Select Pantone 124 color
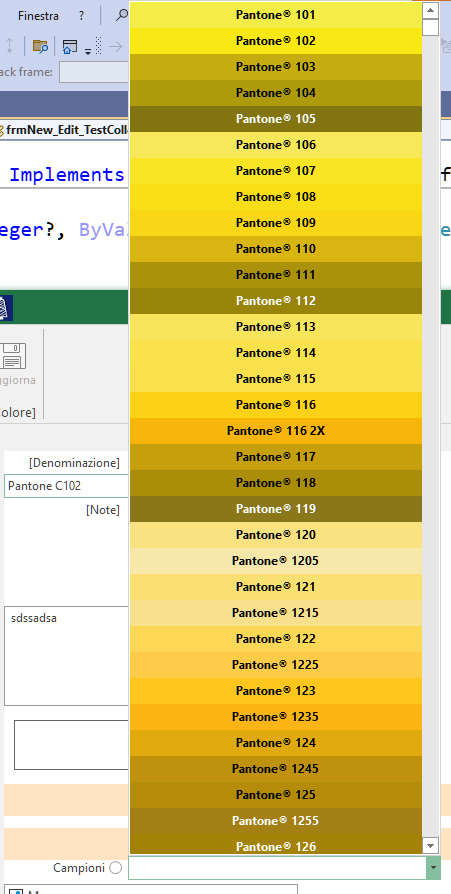This screenshot has width=451, height=894. (x=276, y=743)
